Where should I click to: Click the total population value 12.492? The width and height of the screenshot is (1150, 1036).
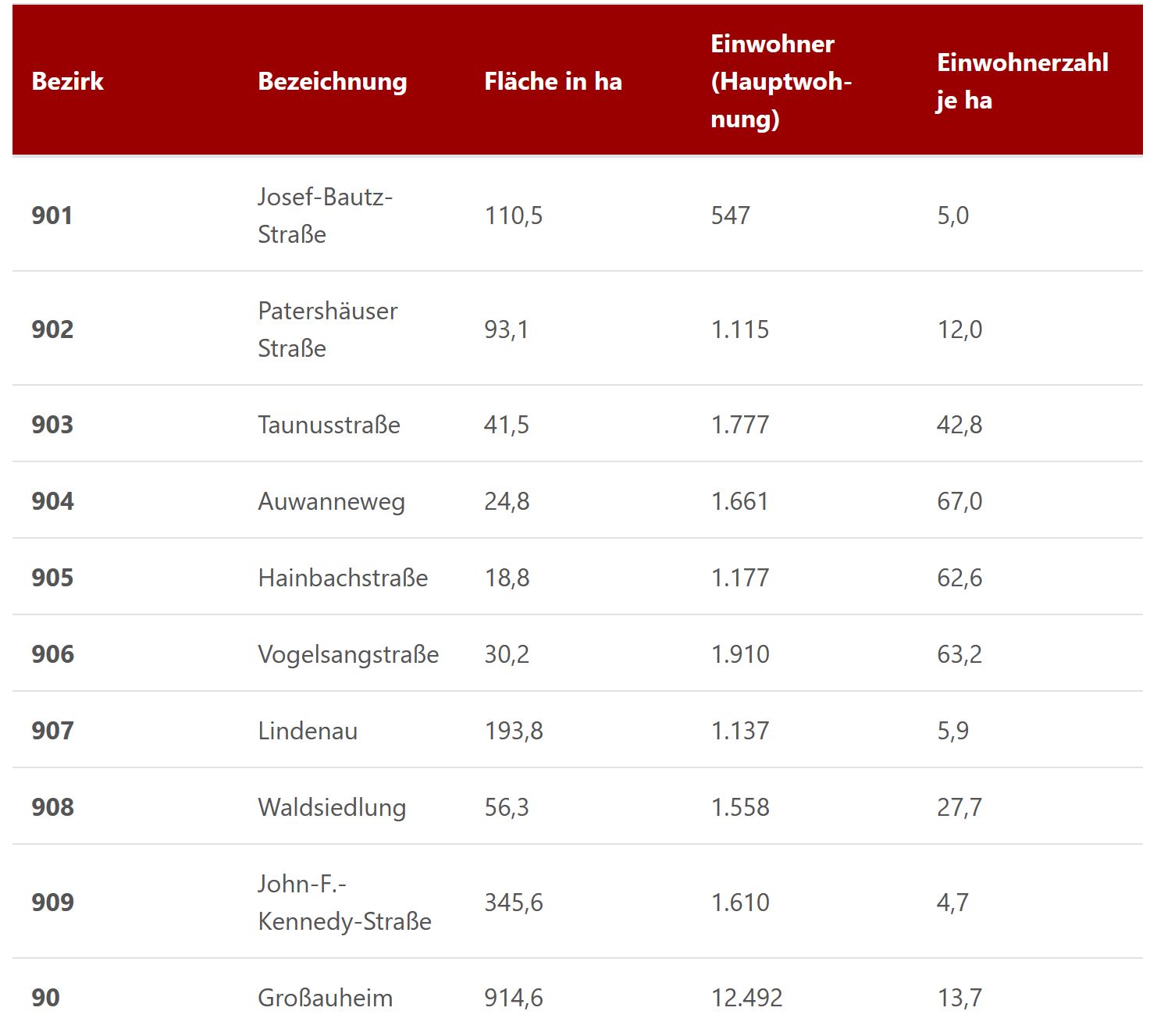click(746, 998)
